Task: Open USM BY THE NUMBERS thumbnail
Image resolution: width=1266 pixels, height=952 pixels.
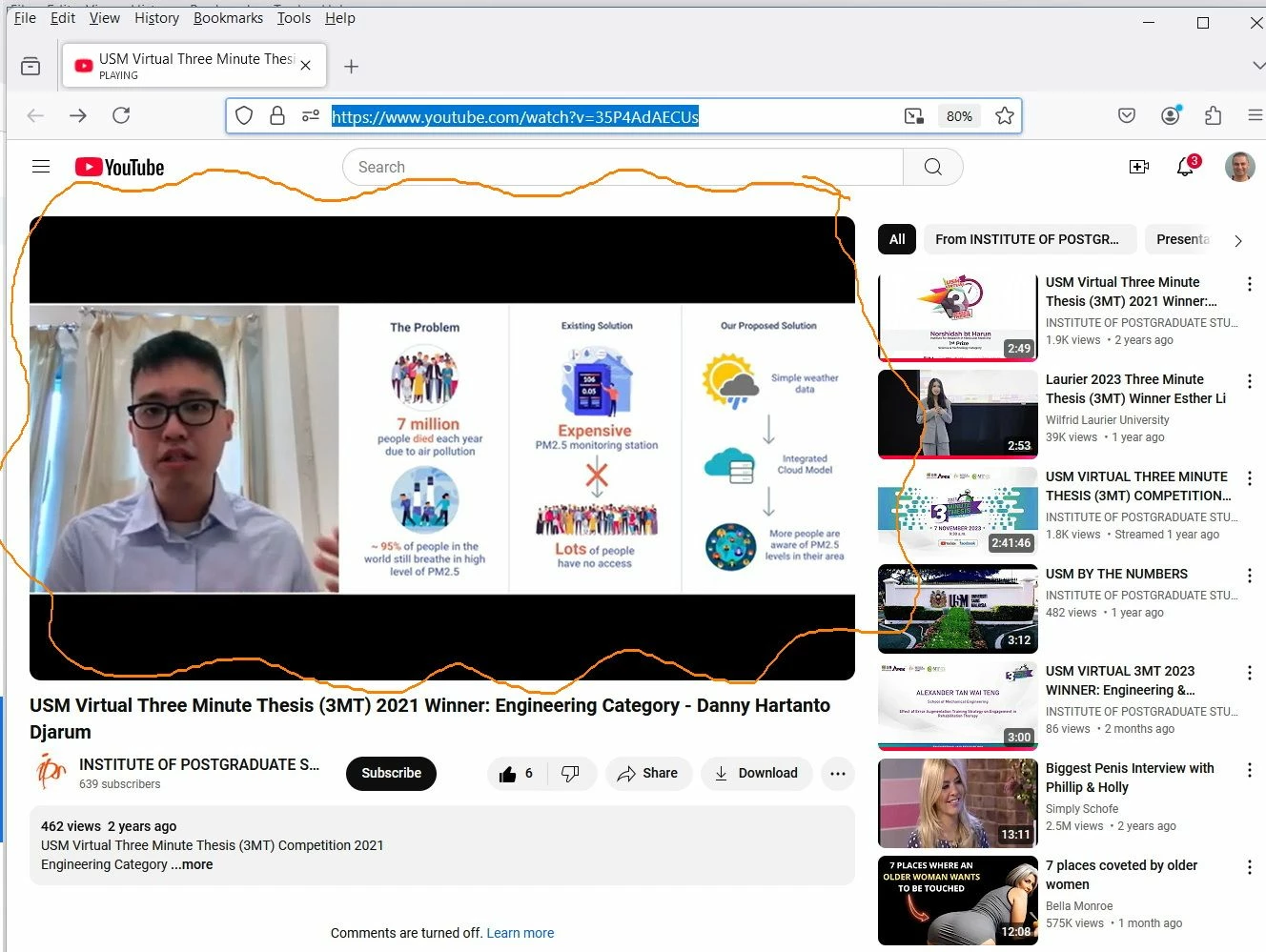Action: pyautogui.click(x=957, y=608)
